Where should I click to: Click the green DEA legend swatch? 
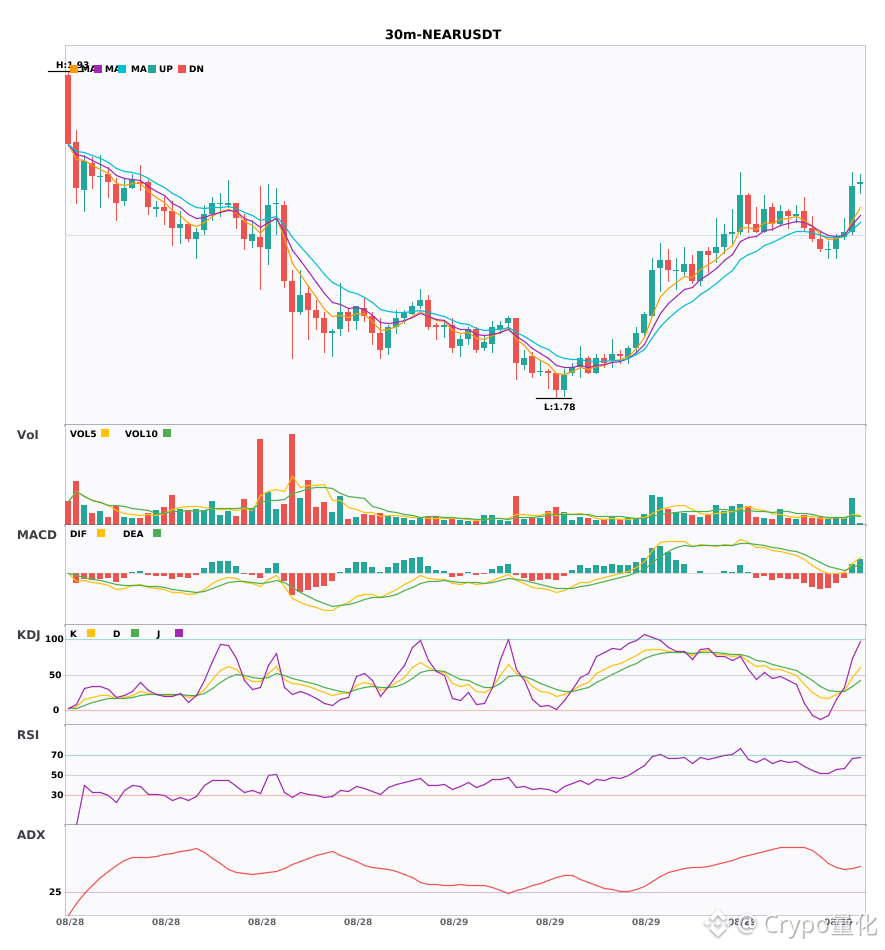[157, 533]
